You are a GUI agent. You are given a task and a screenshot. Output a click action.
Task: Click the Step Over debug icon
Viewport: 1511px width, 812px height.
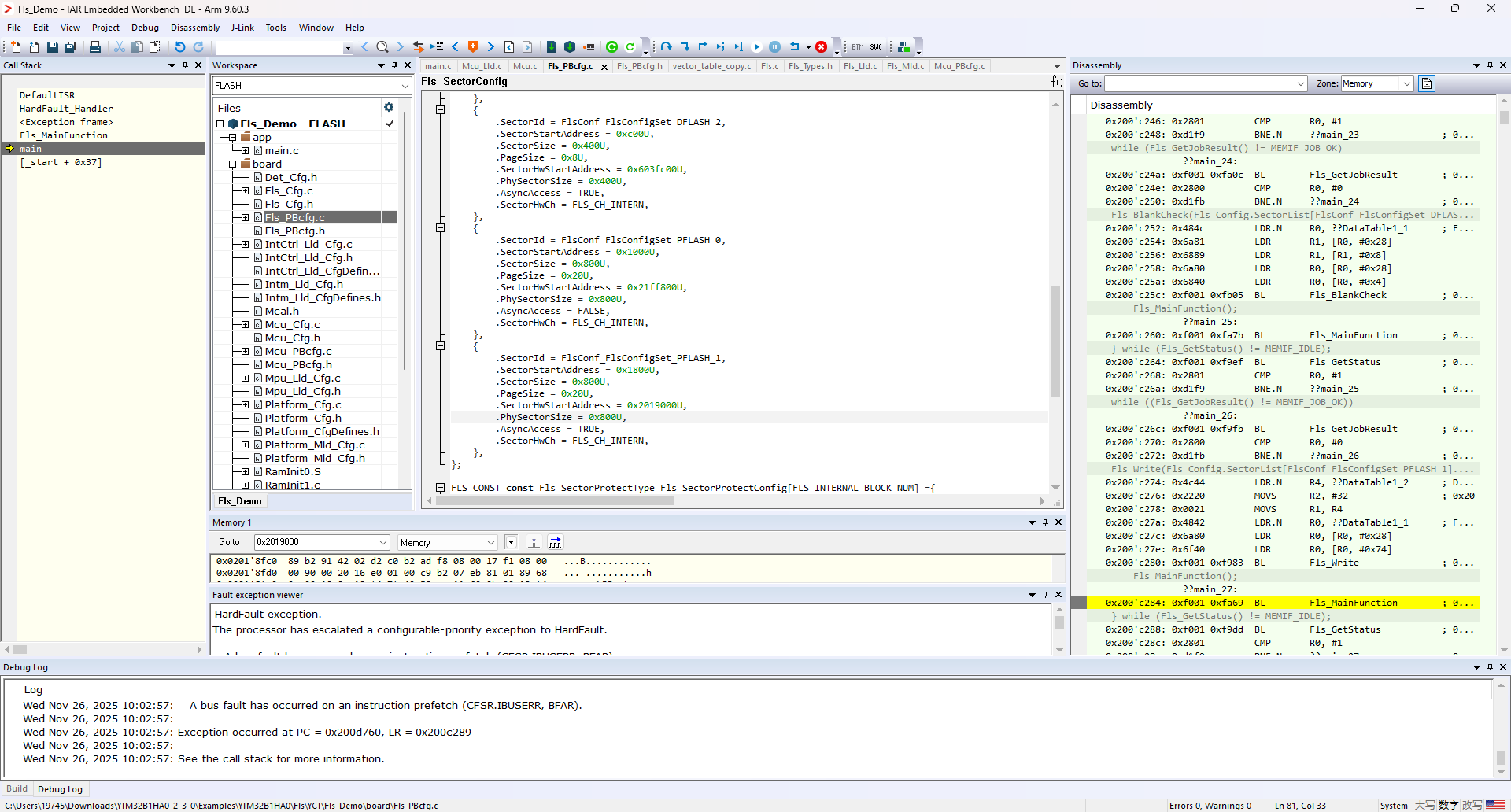pyautogui.click(x=666, y=47)
